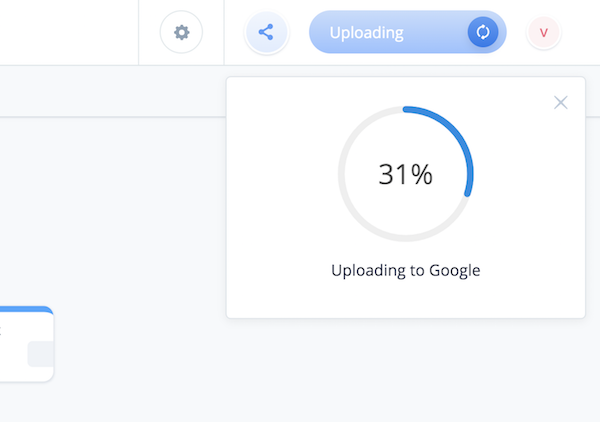Click the word Google in the upload status
Image resolution: width=600 pixels, height=422 pixels.
[455, 270]
